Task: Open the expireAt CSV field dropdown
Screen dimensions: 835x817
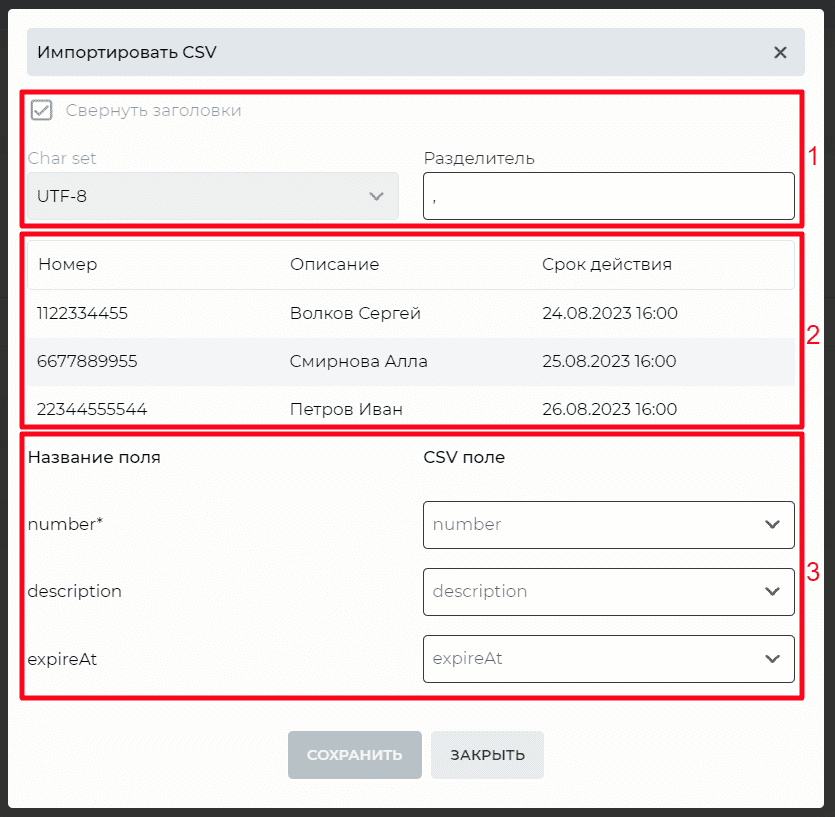Action: 609,659
